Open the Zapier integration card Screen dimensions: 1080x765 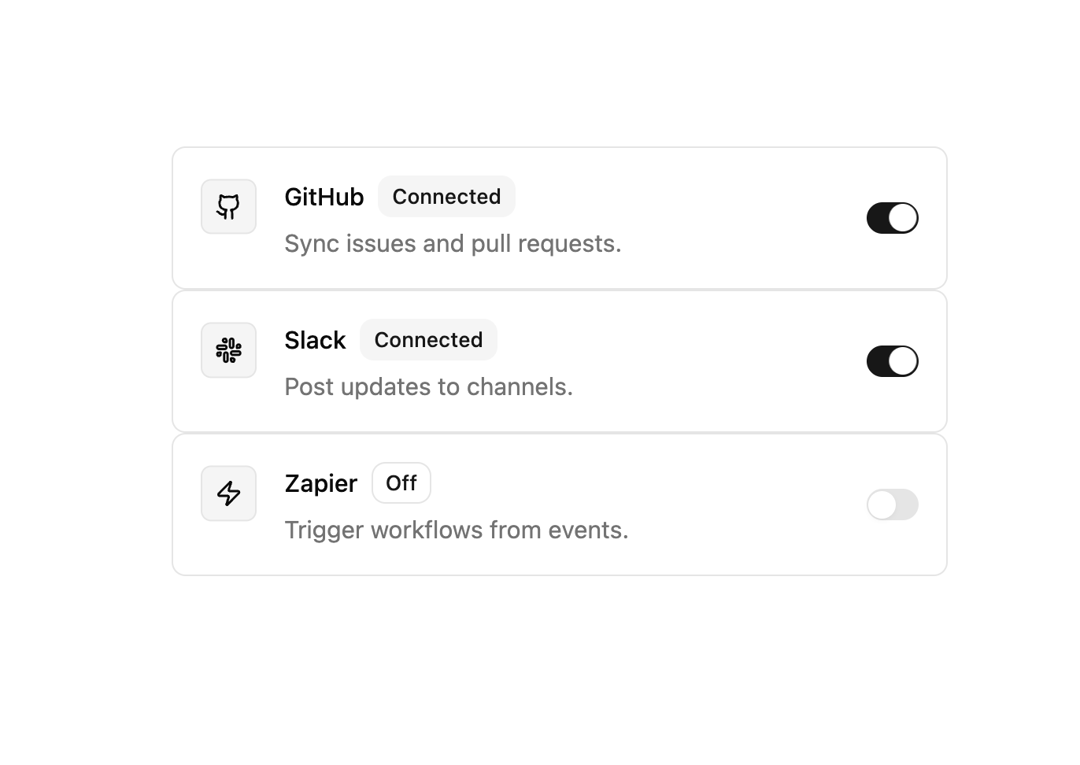coord(559,504)
